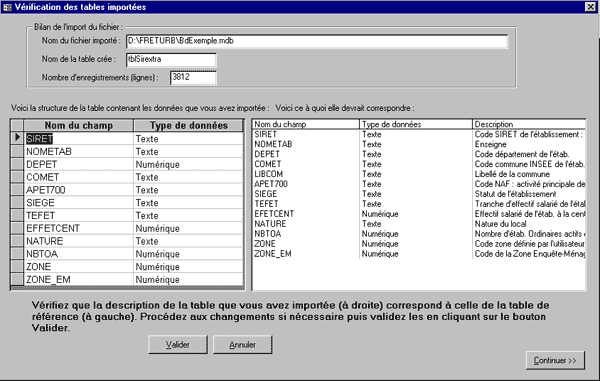This screenshot has height=381, width=600.
Task: Open data type cell for SIRET row
Action: tap(188, 138)
